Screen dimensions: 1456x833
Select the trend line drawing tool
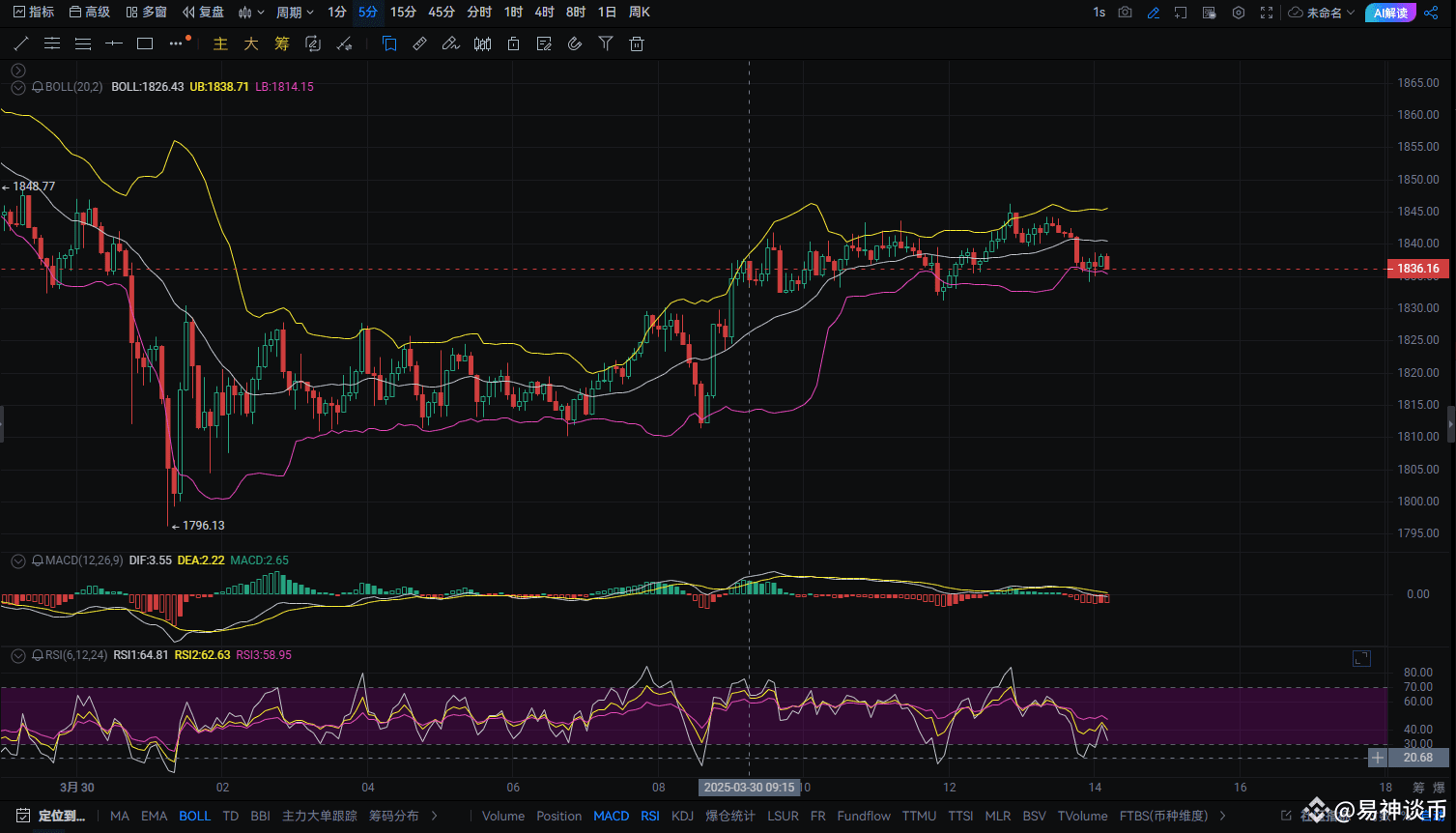(21, 43)
